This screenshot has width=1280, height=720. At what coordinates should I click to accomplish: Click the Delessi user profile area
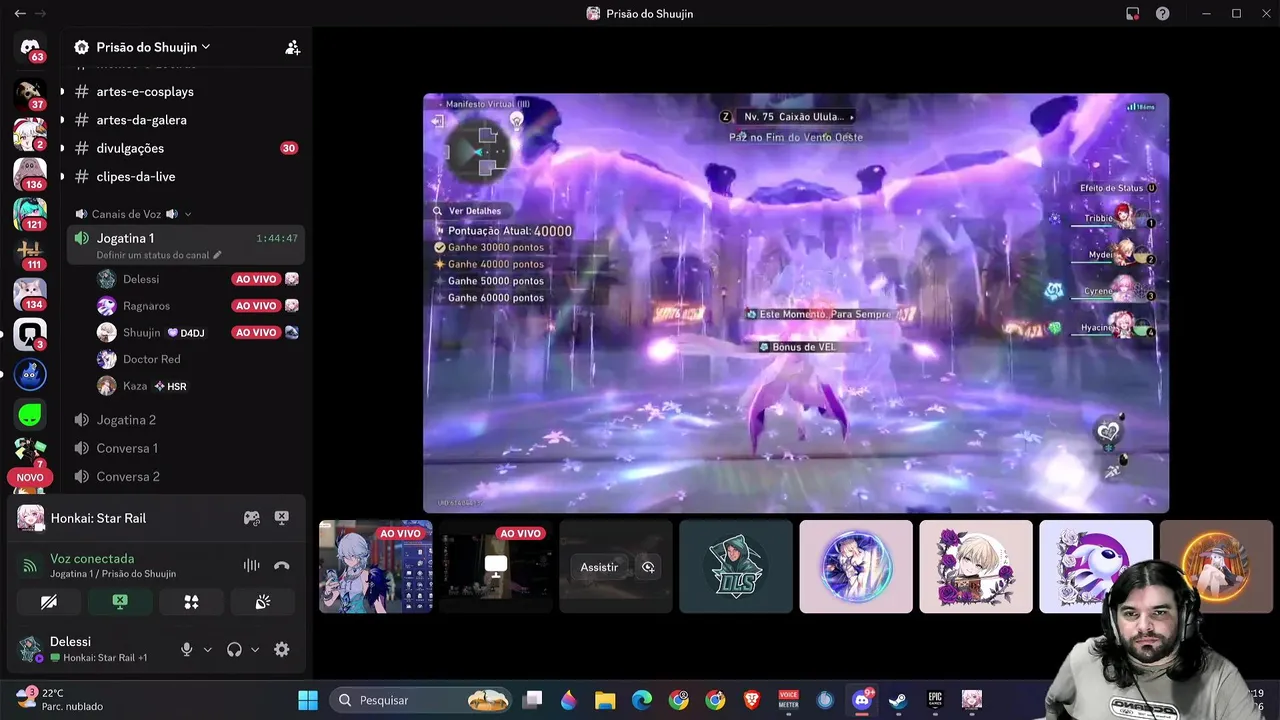tap(90, 649)
